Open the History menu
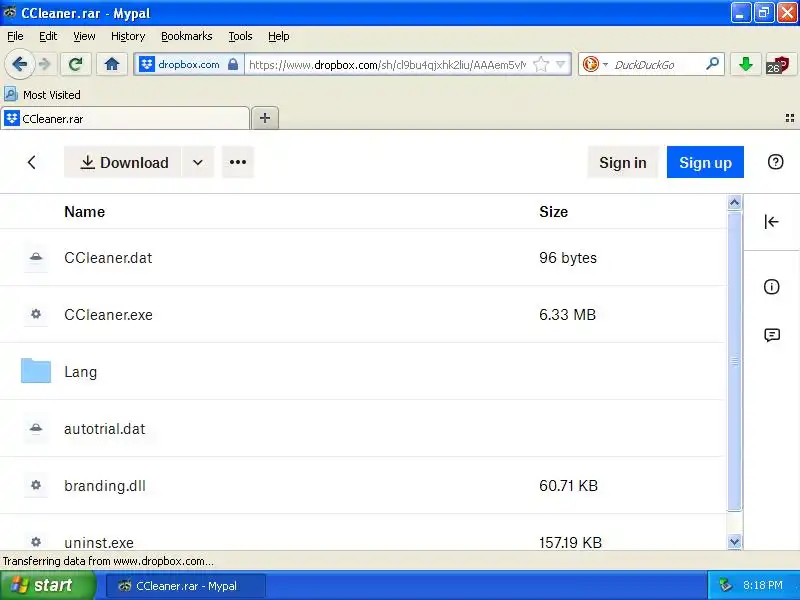This screenshot has width=800, height=600. [128, 36]
